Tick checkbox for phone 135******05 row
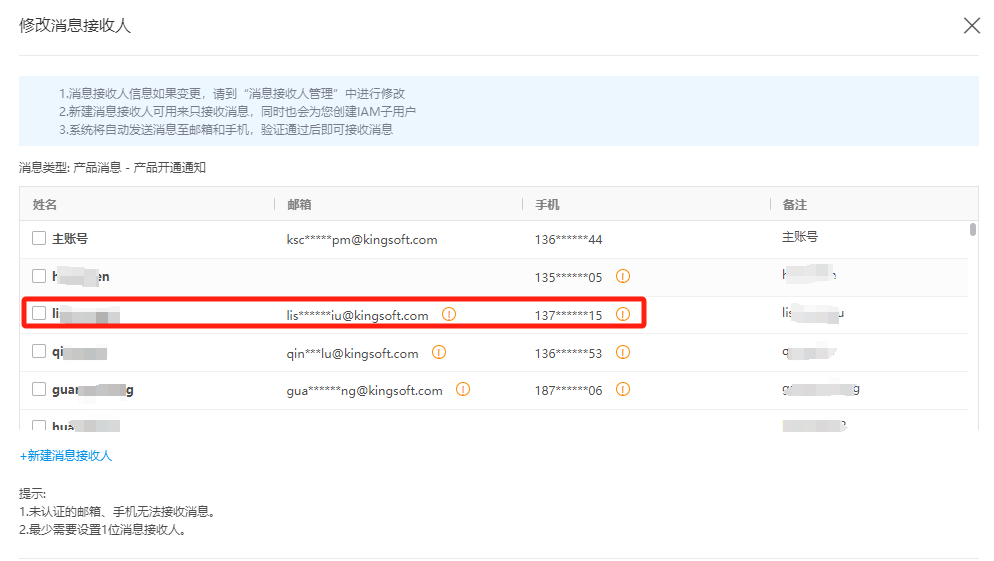 pos(39,276)
